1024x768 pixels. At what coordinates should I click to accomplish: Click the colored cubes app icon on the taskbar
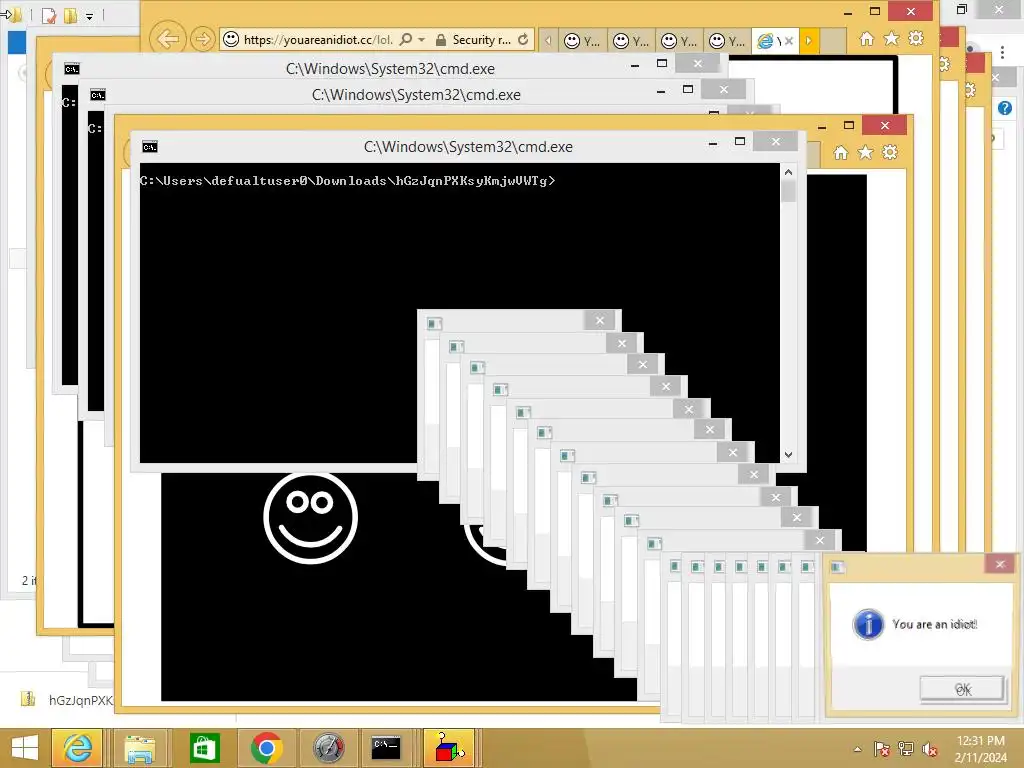coord(449,748)
